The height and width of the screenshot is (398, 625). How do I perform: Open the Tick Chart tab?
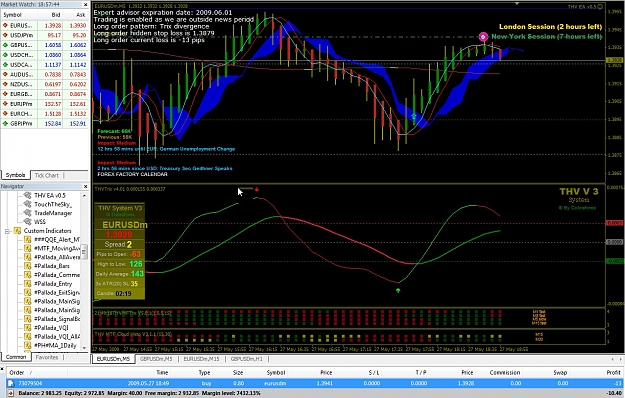pos(47,175)
